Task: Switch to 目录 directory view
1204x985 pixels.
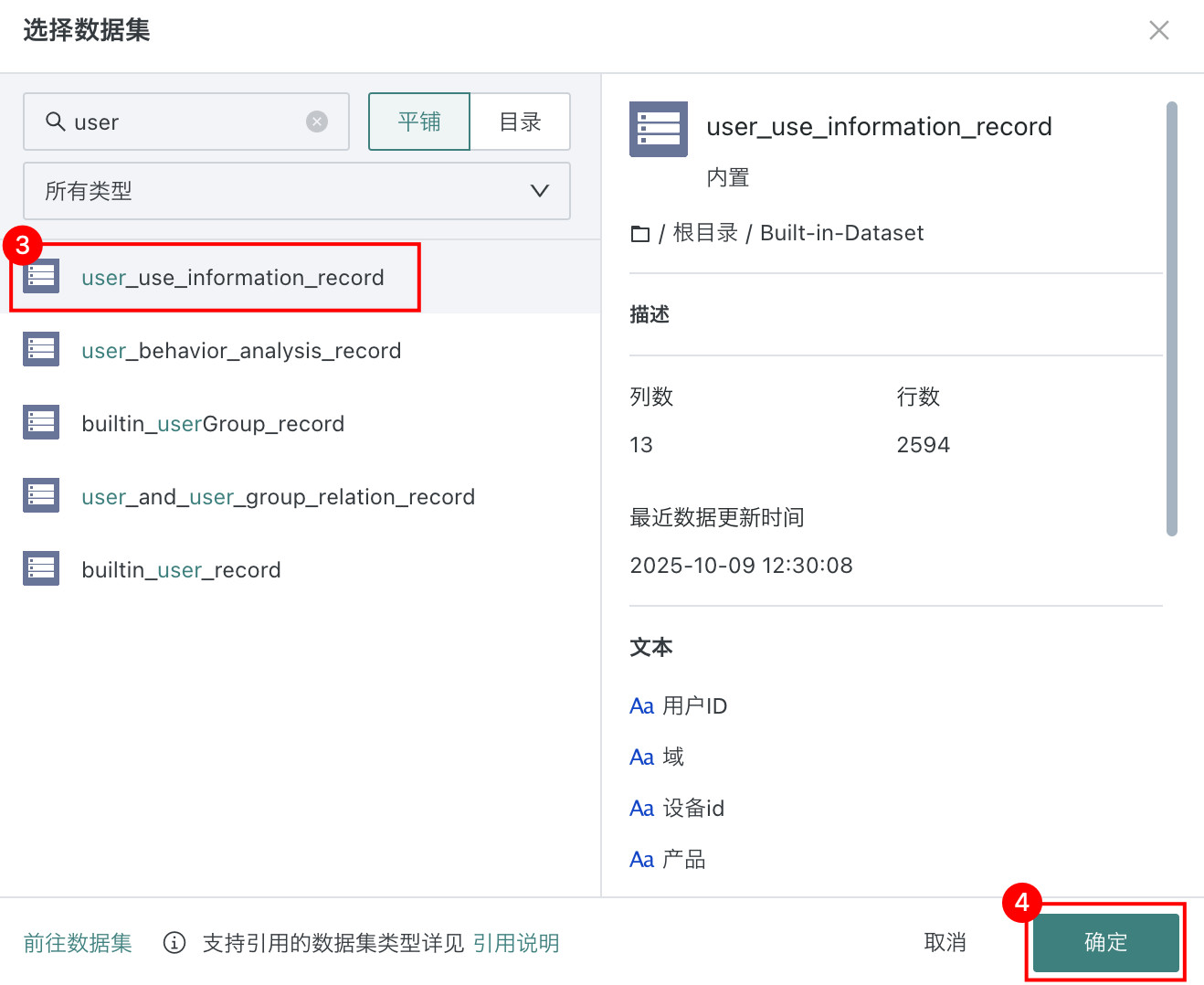Action: pyautogui.click(x=520, y=122)
